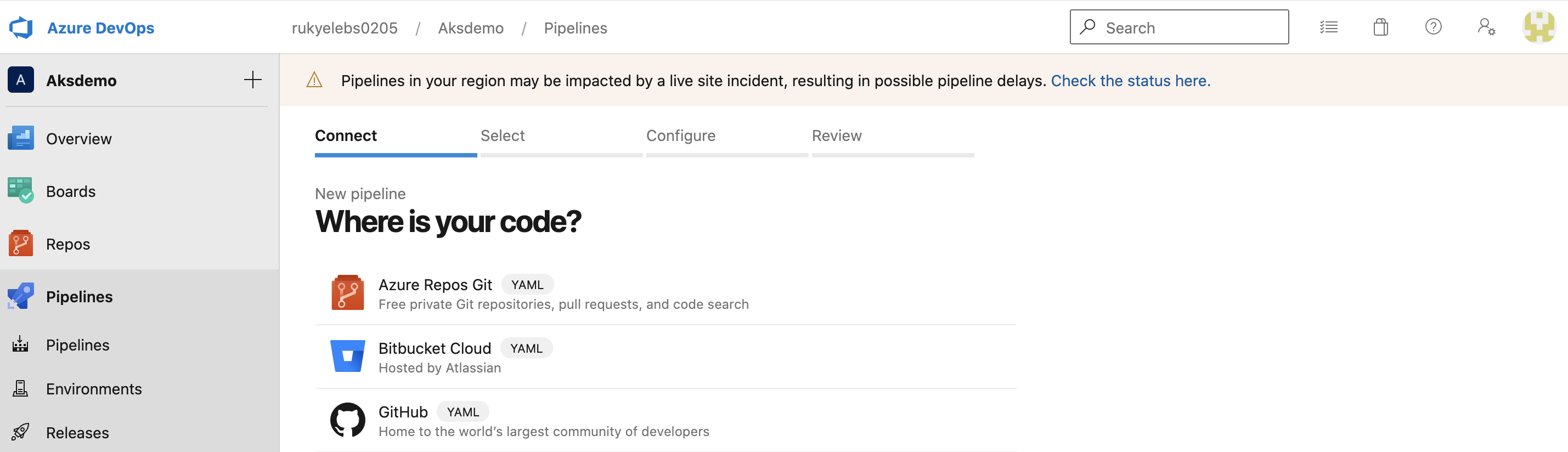Select the Connect step tab
The width and height of the screenshot is (1568, 452).
[x=396, y=140]
